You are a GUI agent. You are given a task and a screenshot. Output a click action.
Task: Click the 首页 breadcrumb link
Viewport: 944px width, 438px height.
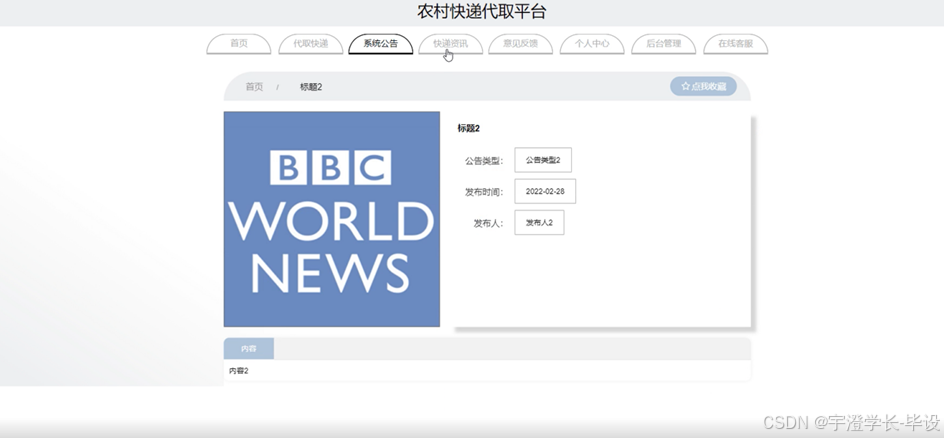(x=254, y=87)
